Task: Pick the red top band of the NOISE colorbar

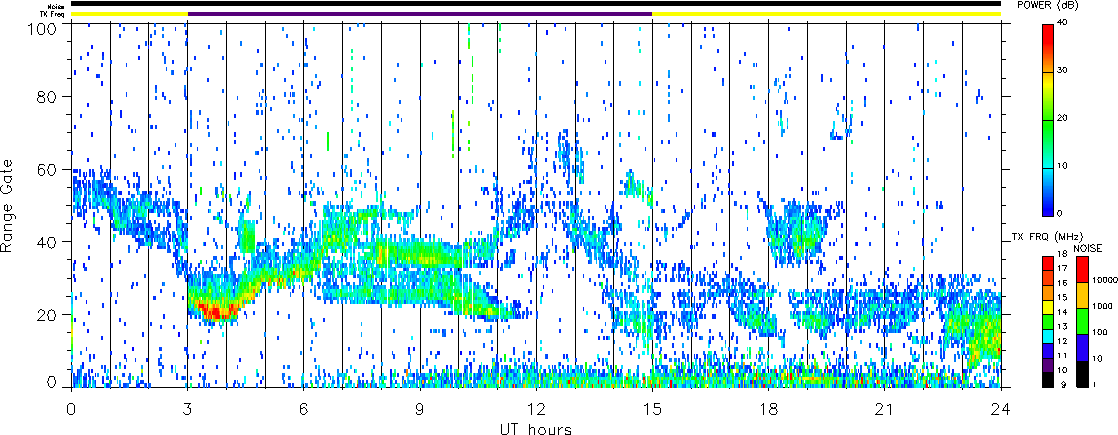Action: tap(1082, 270)
